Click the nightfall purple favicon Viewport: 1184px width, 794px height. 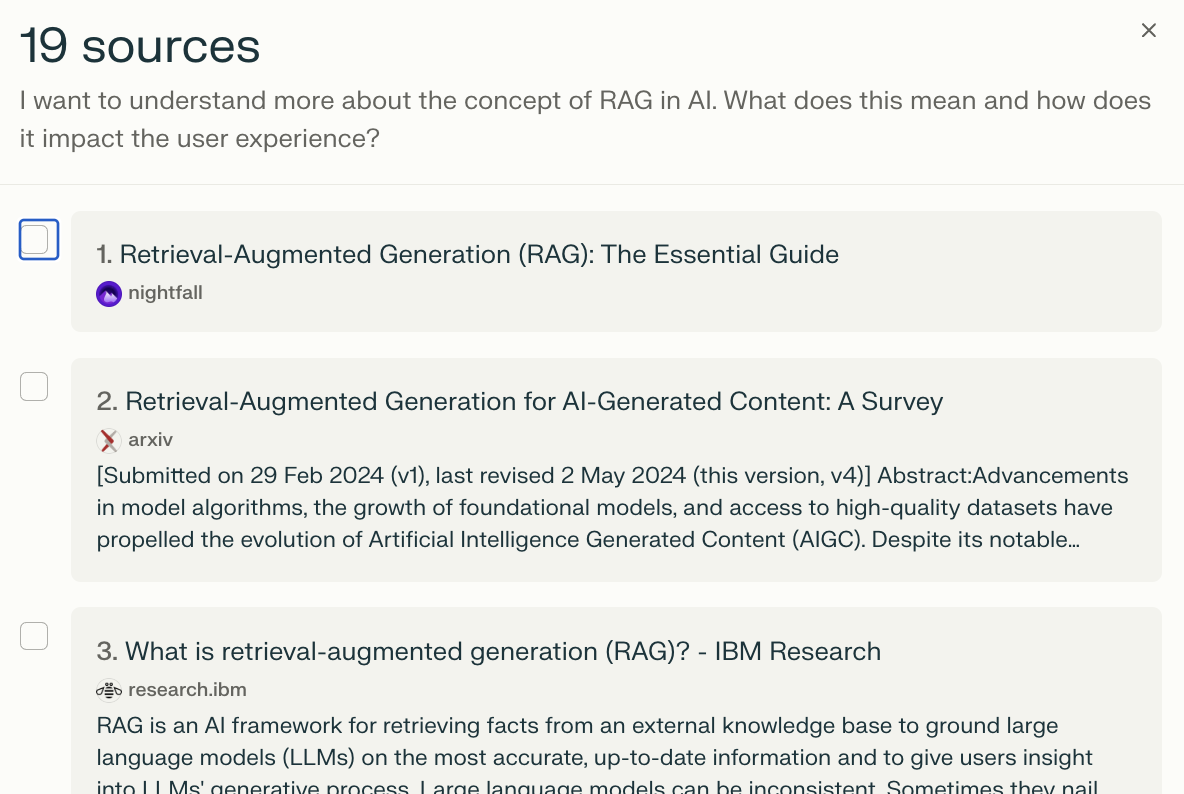(109, 294)
